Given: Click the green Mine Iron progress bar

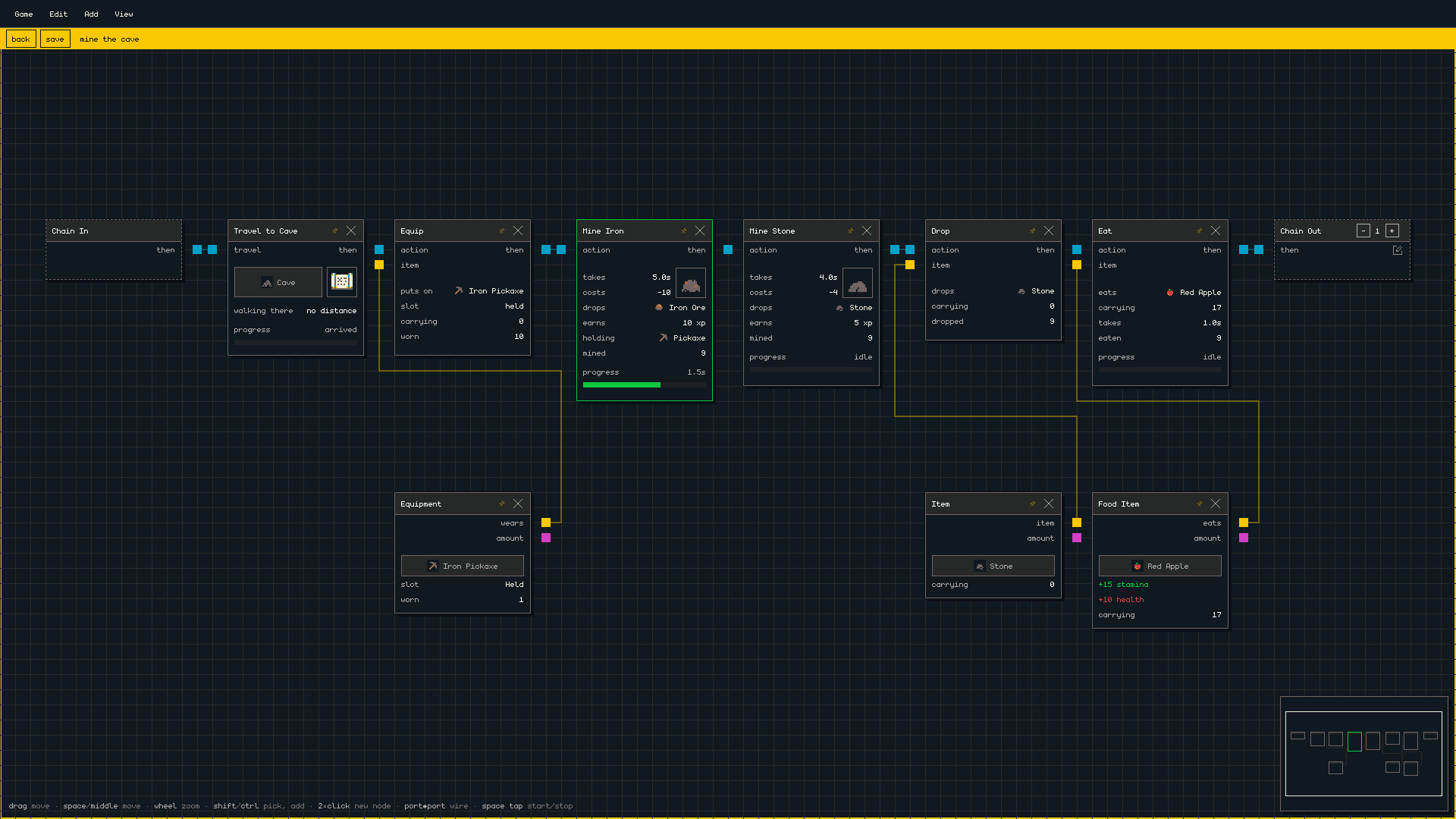Looking at the screenshot, I should coord(645,385).
